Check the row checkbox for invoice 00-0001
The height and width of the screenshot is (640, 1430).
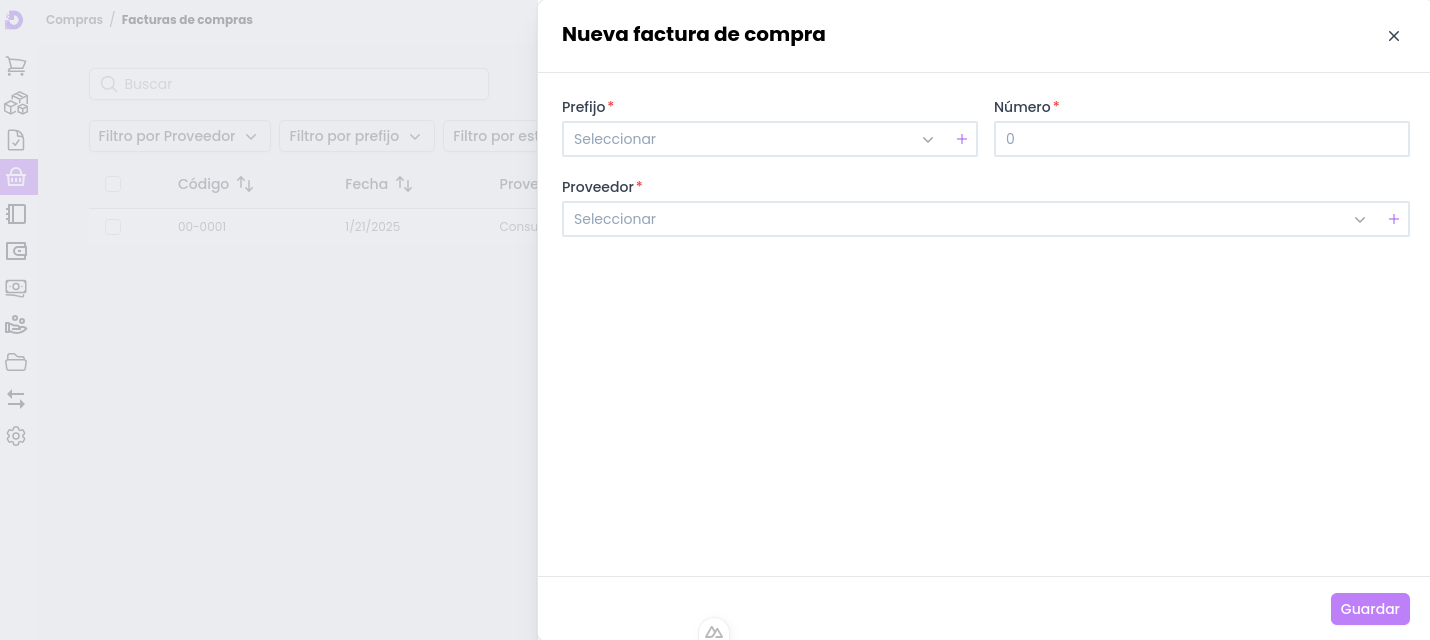pyautogui.click(x=113, y=227)
